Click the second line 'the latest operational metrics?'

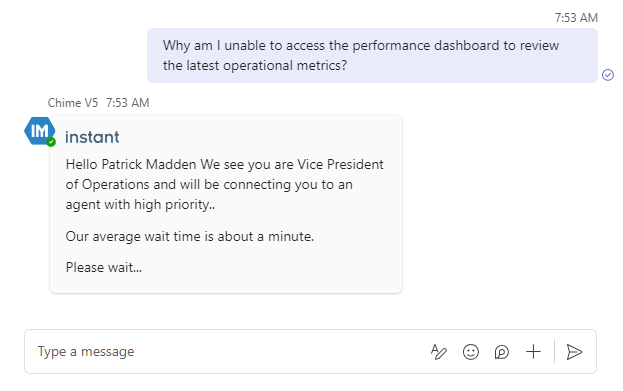click(x=255, y=65)
